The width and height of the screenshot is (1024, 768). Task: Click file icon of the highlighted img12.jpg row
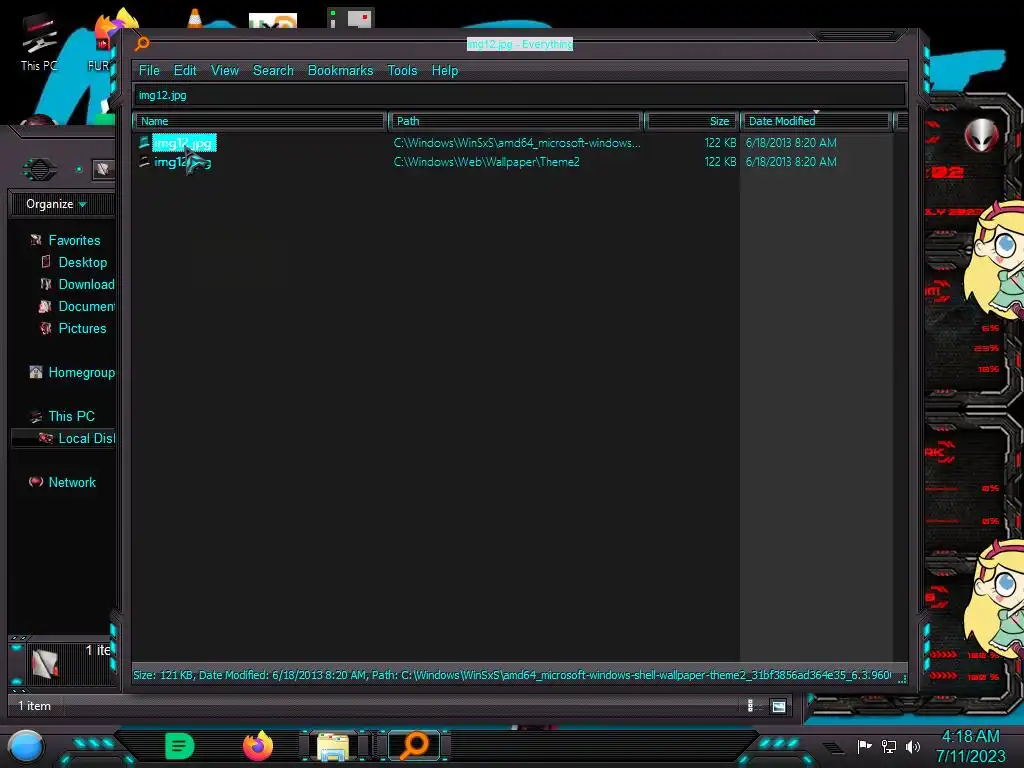pos(144,142)
